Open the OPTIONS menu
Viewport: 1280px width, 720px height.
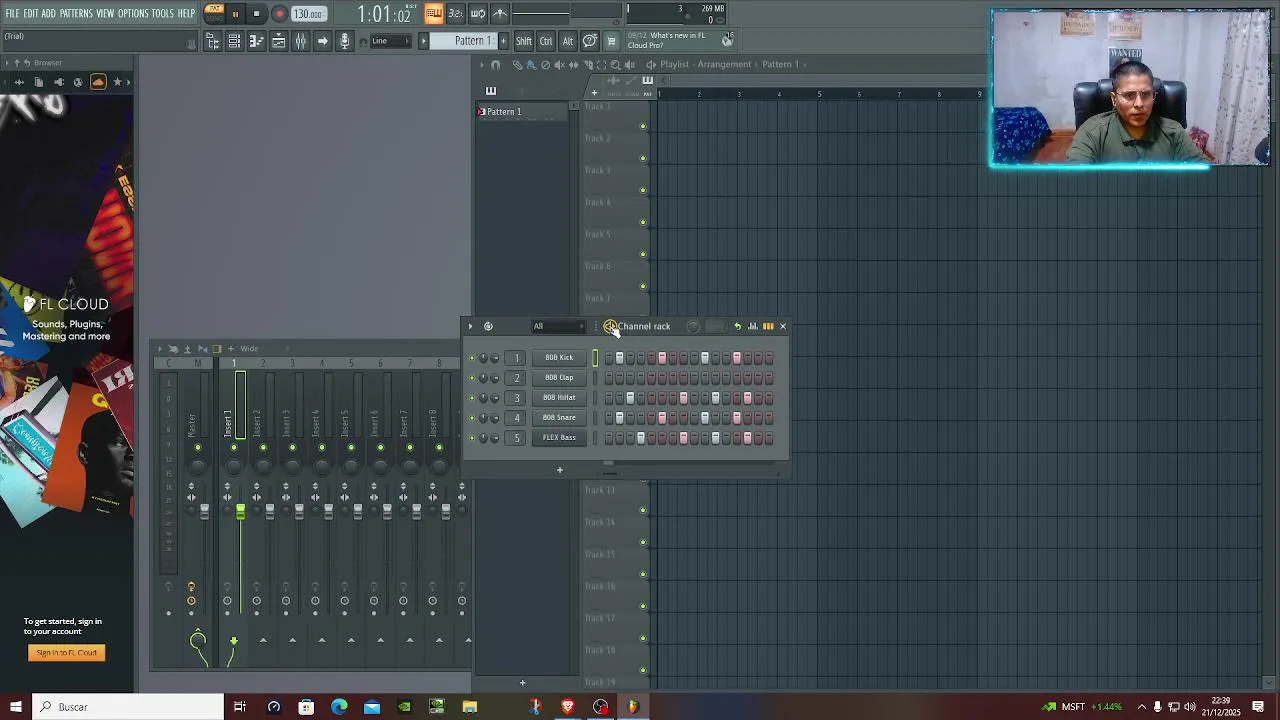tap(133, 14)
